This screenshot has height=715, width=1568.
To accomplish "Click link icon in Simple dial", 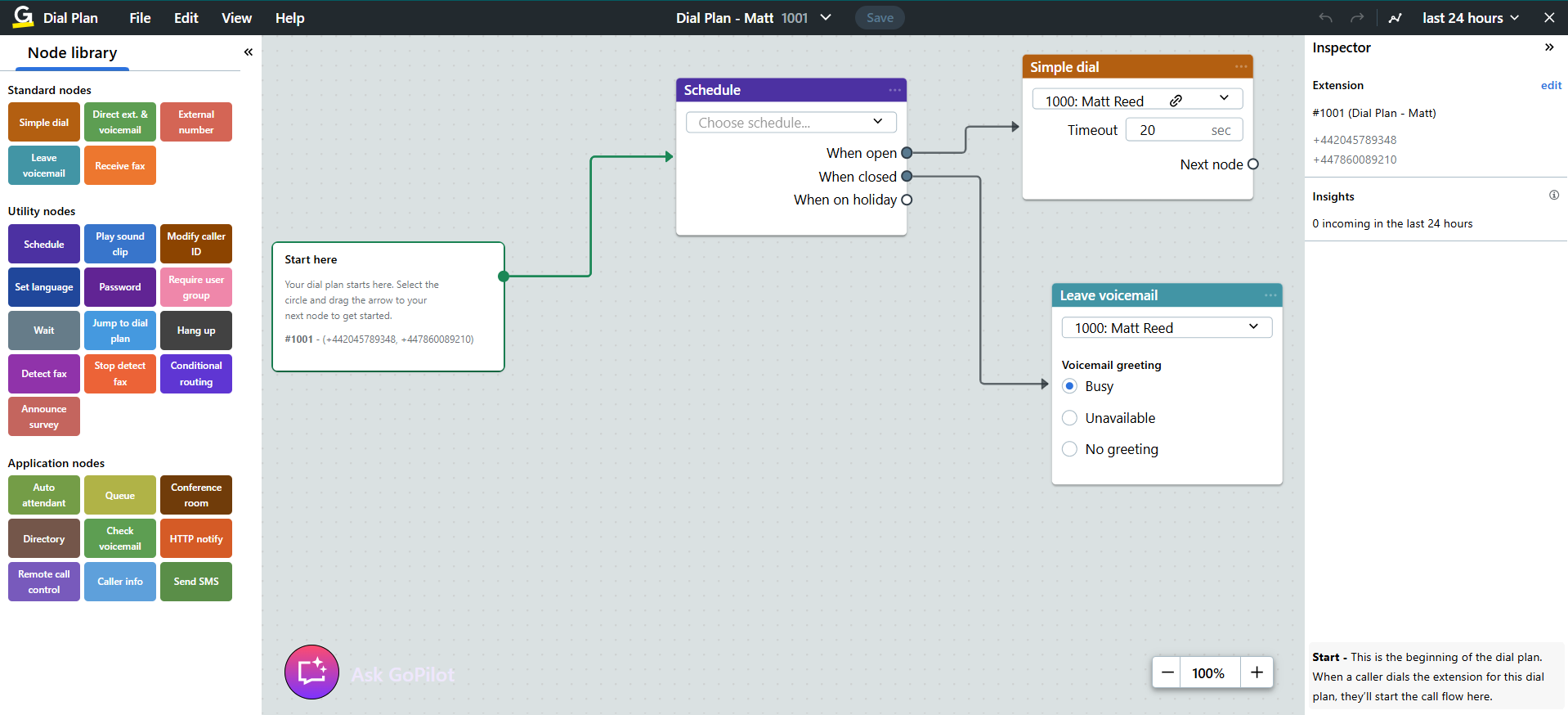I will tap(1176, 101).
